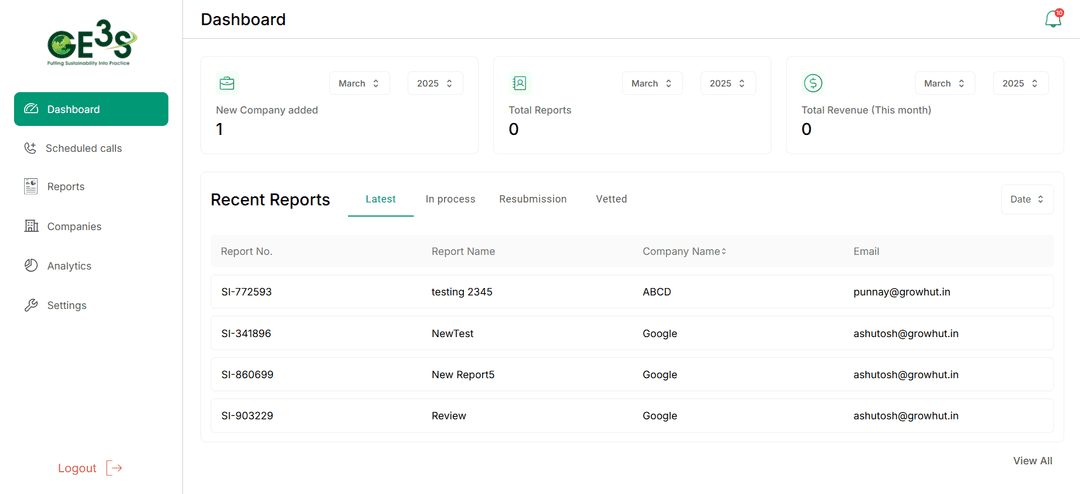The width and height of the screenshot is (1080, 494).
Task: Click the Analytics pie chart icon
Action: pyautogui.click(x=30, y=266)
